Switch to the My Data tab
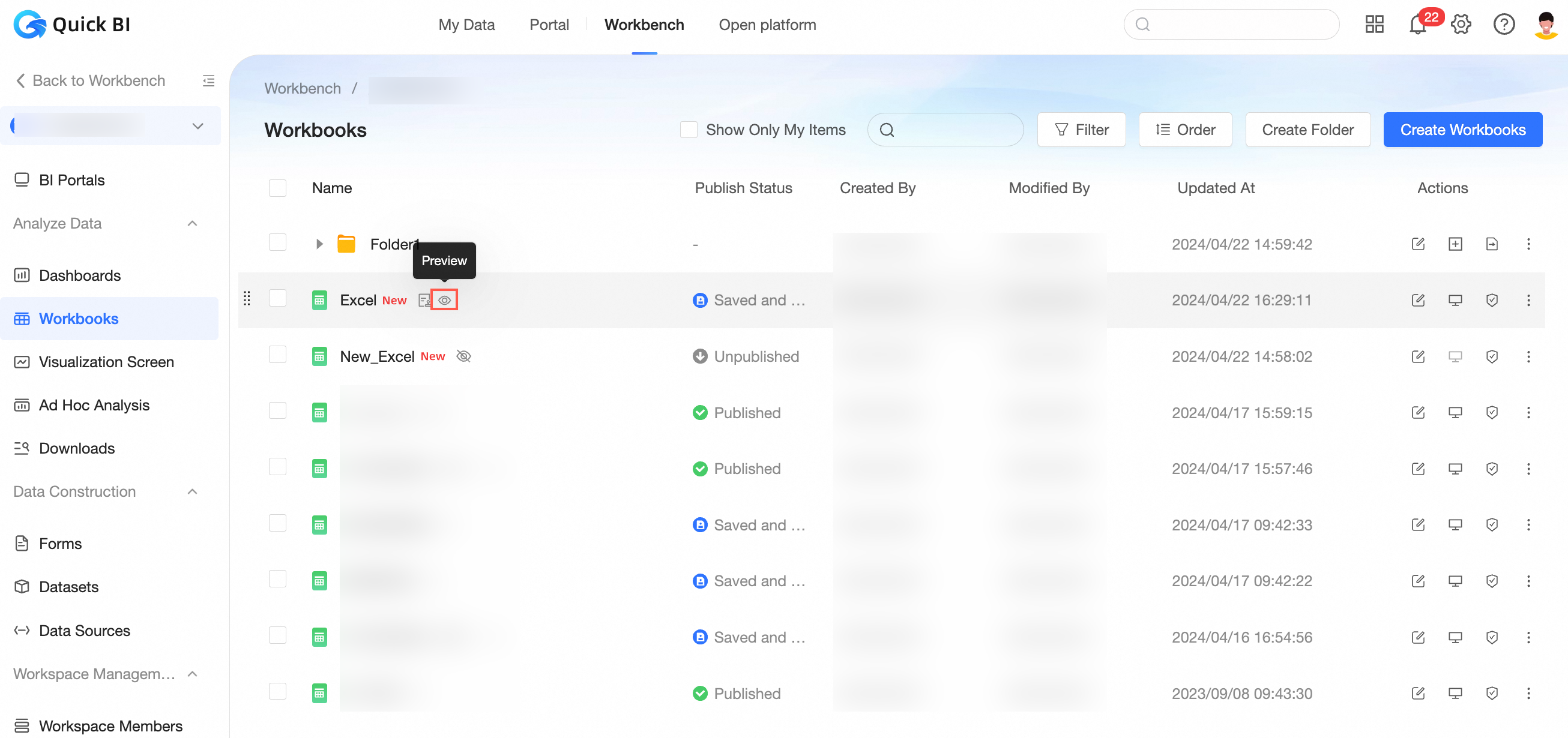Image resolution: width=1568 pixels, height=738 pixels. click(466, 25)
